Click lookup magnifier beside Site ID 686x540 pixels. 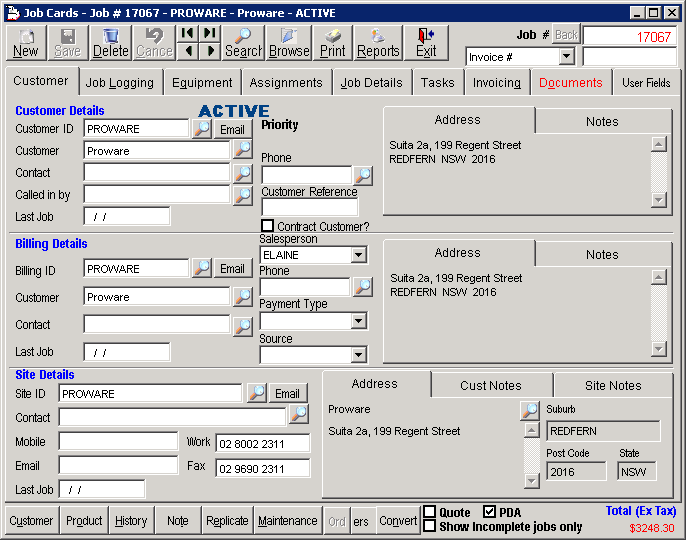257,393
